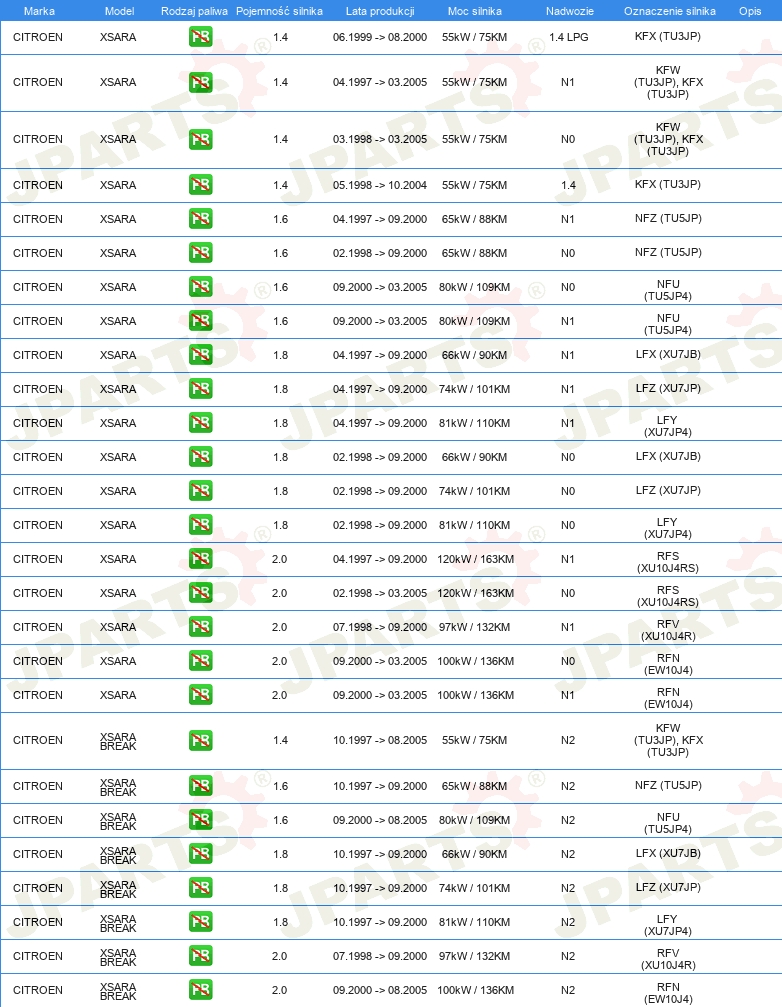Click fuel icon for Xsara 1.8 81kW N0 row
Image resolution: width=782 pixels, height=1007 pixels.
tap(200, 525)
